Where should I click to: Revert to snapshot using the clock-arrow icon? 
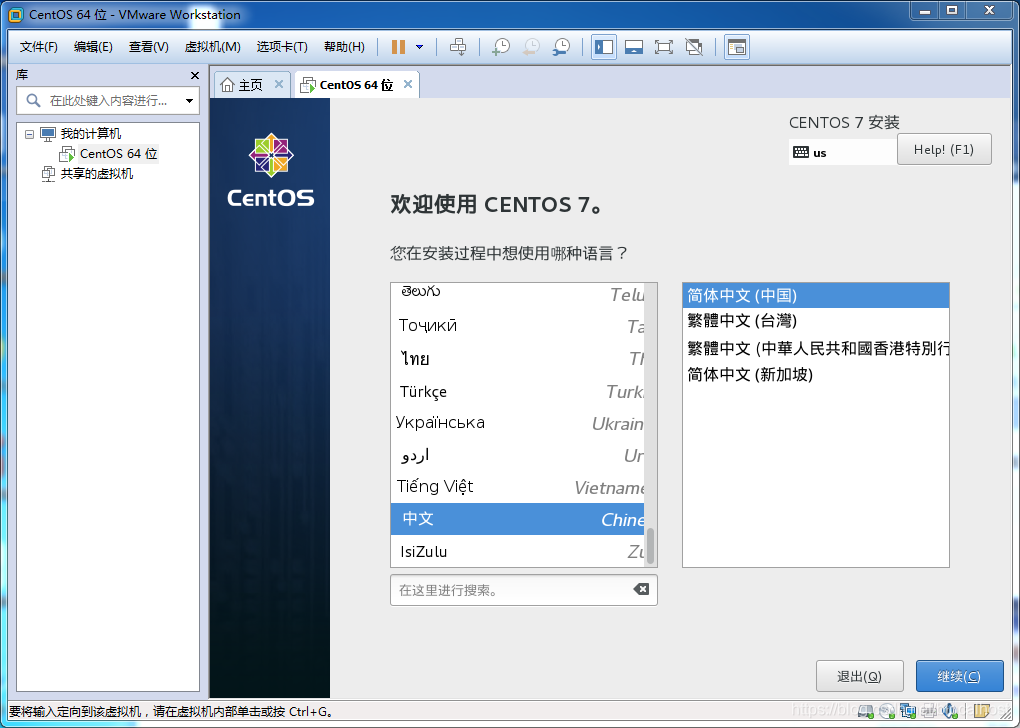(531, 47)
